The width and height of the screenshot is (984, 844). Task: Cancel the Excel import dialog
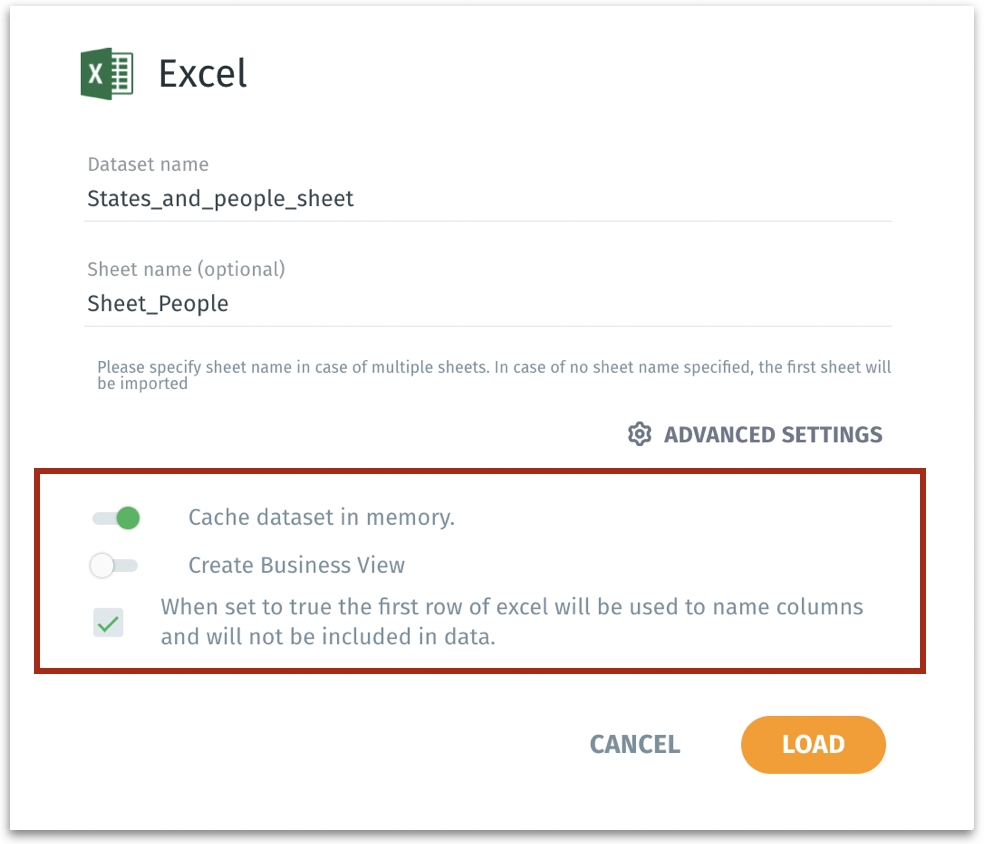tap(634, 744)
